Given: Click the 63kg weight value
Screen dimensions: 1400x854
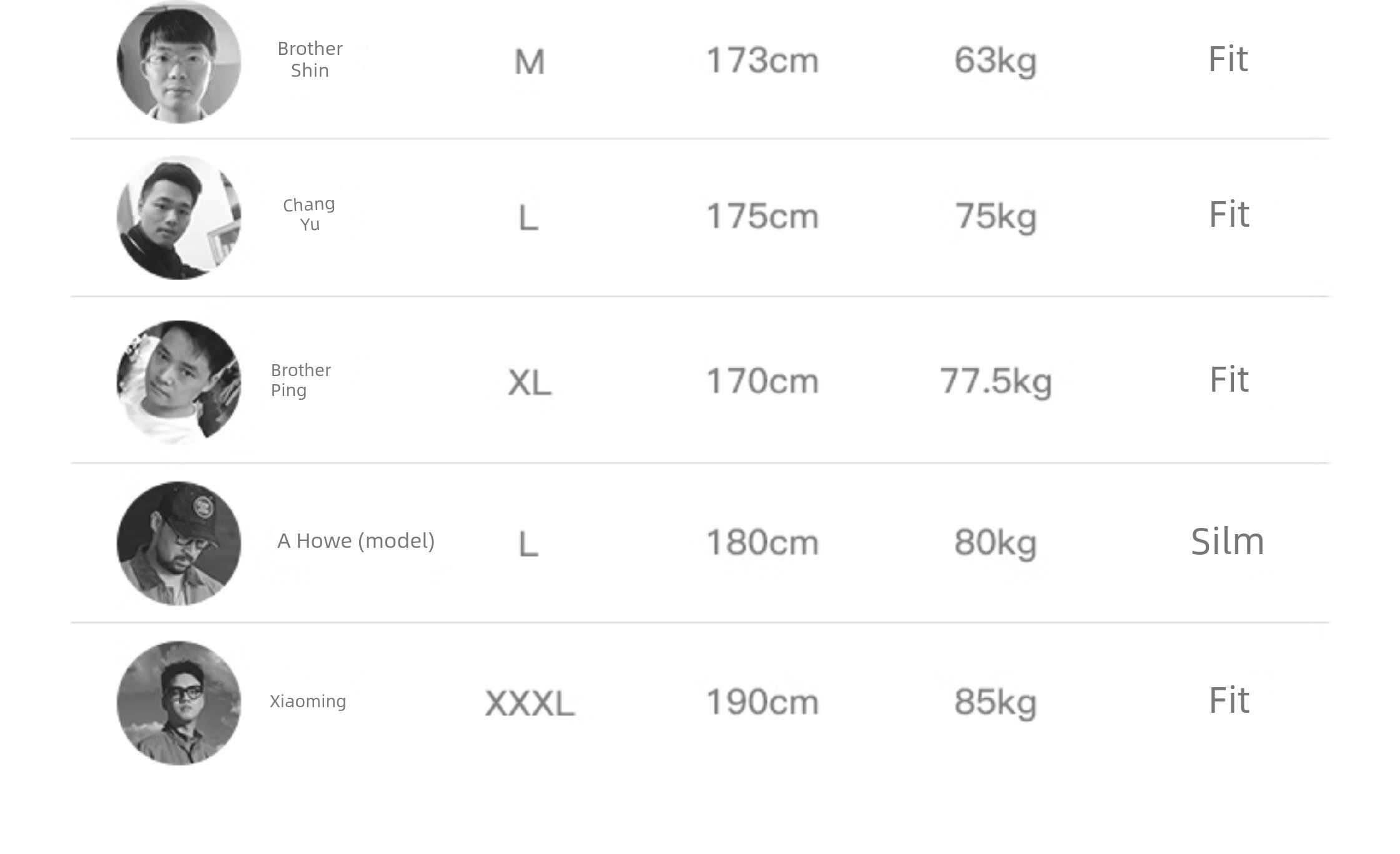Looking at the screenshot, I should pos(995,61).
